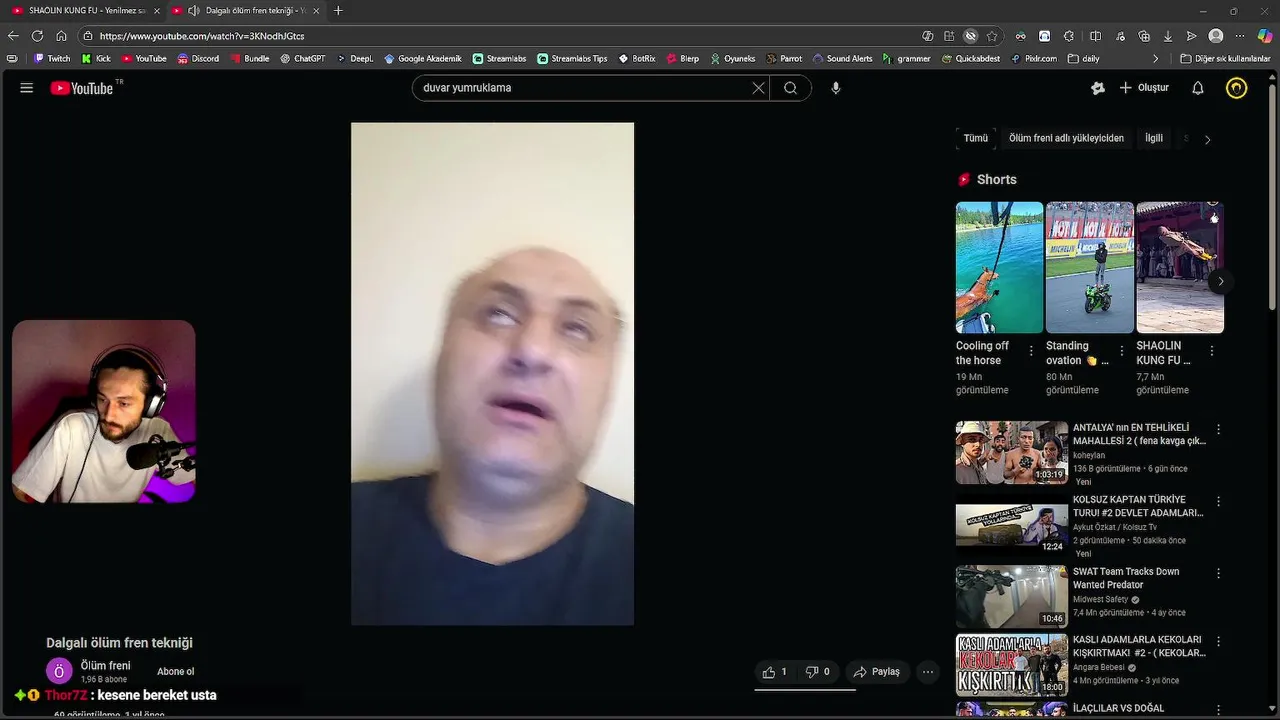Go back with the browser back arrow

tap(13, 36)
